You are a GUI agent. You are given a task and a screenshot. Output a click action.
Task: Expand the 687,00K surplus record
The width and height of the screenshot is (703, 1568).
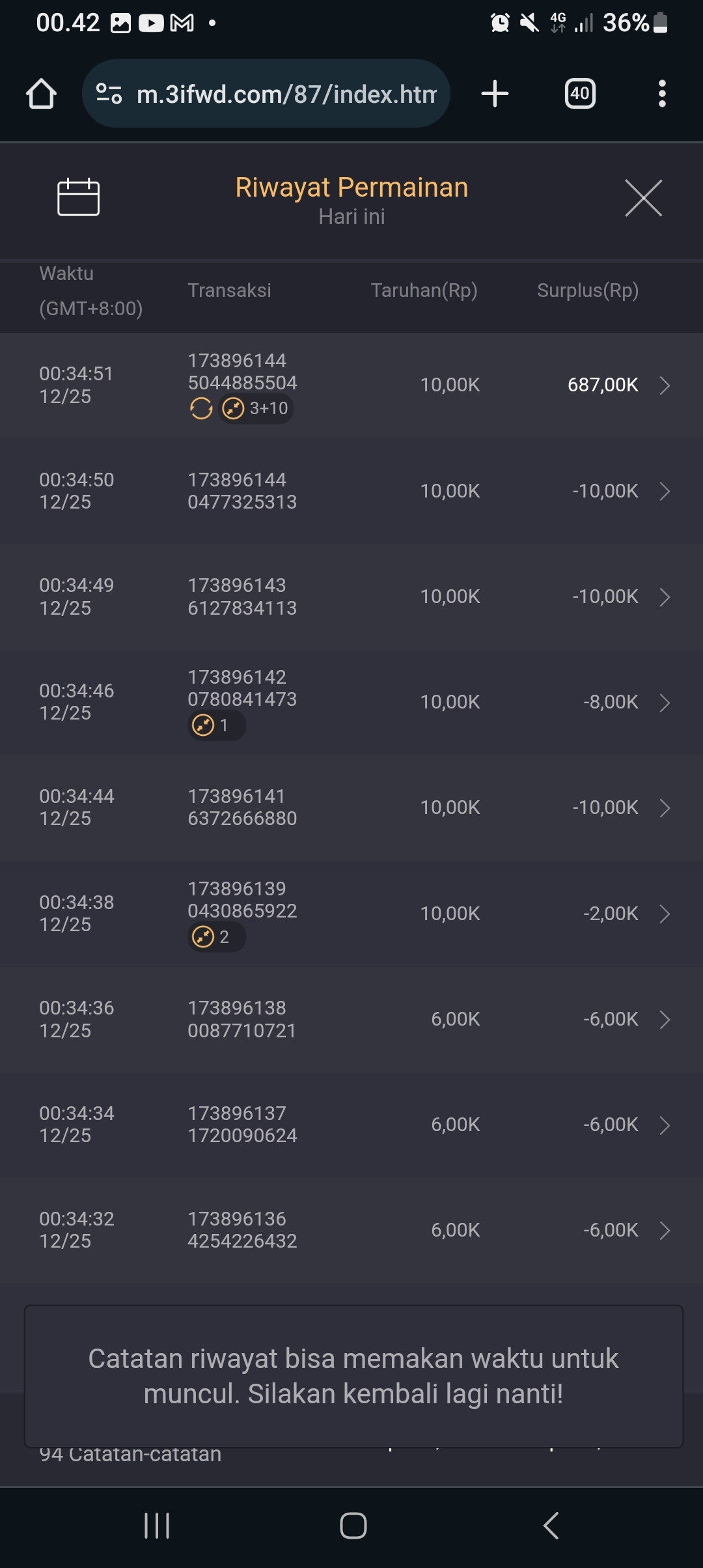(665, 385)
